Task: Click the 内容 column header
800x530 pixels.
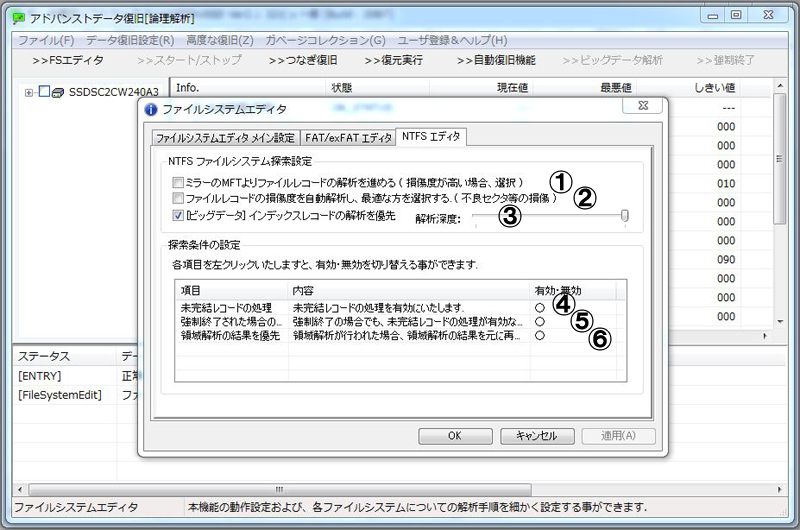Action: (409, 291)
